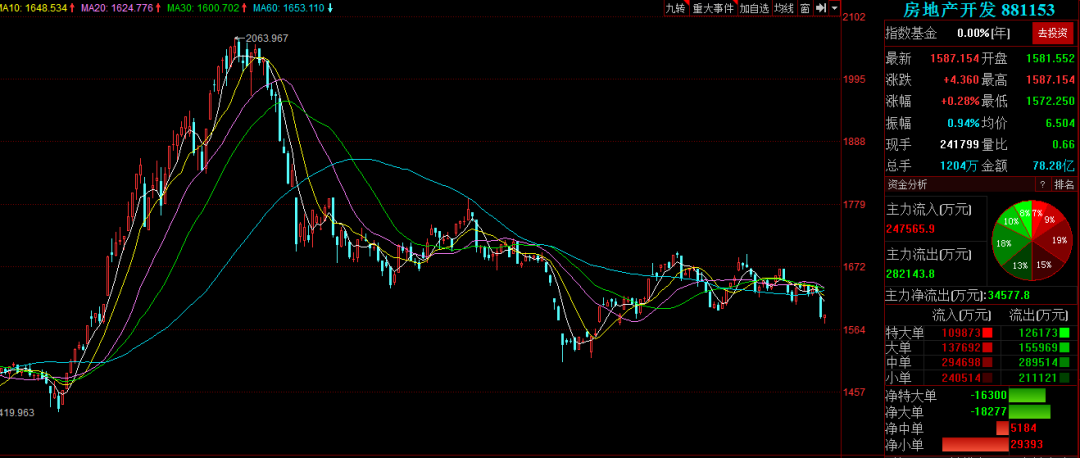The height and width of the screenshot is (458, 1080).
Task: Click the 大单 outflow green swatch
Action: 1065,348
